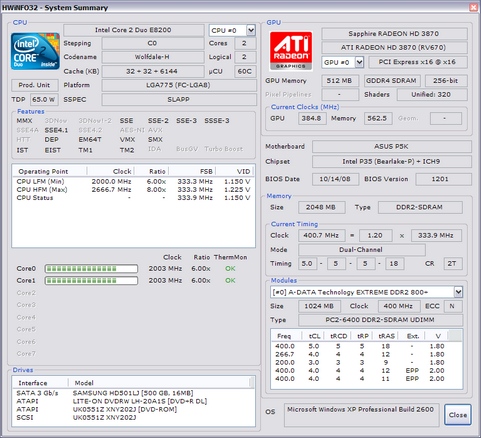Click the Freq column header in module table

tap(286, 336)
